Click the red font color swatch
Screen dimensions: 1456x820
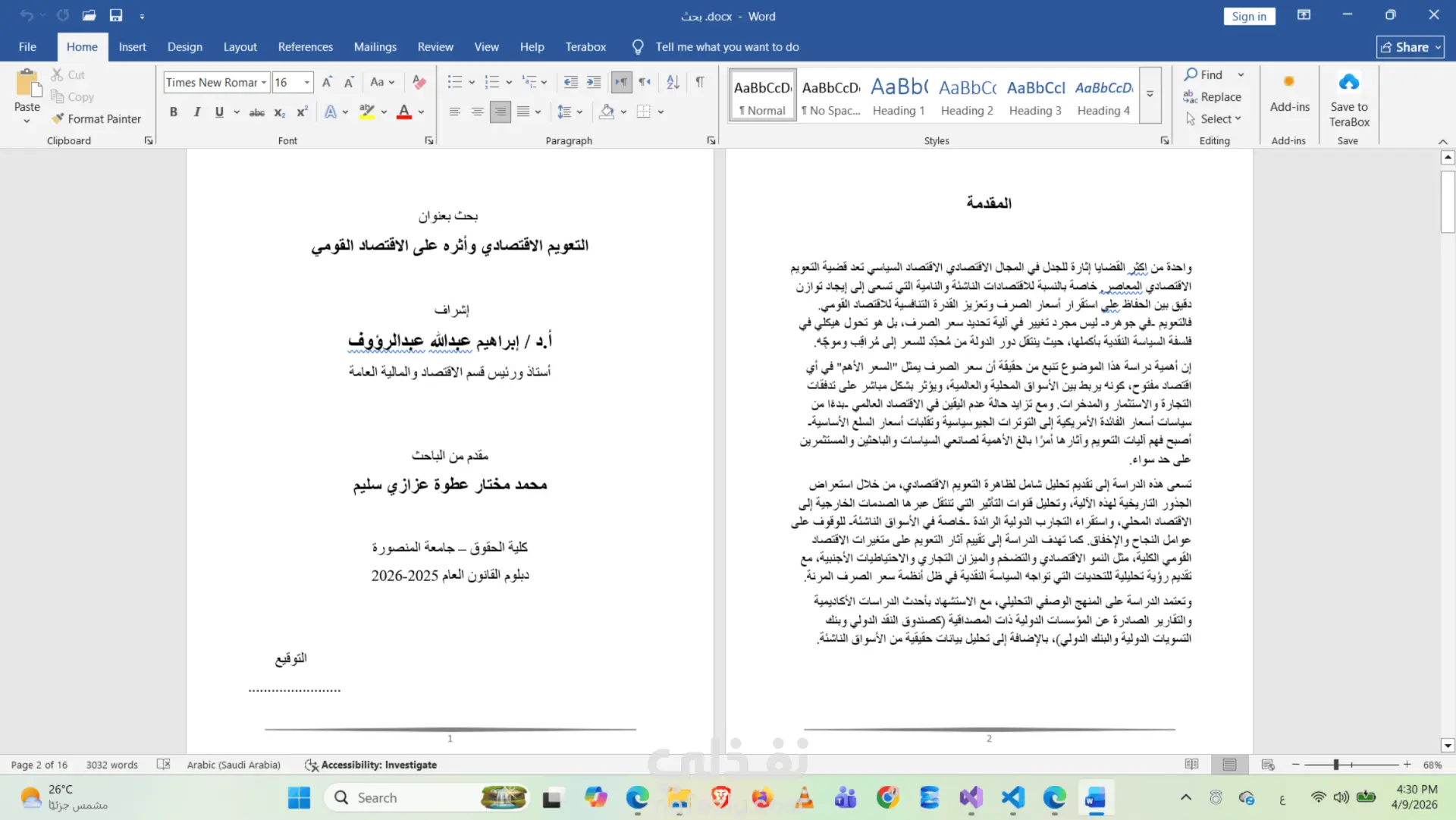[404, 112]
